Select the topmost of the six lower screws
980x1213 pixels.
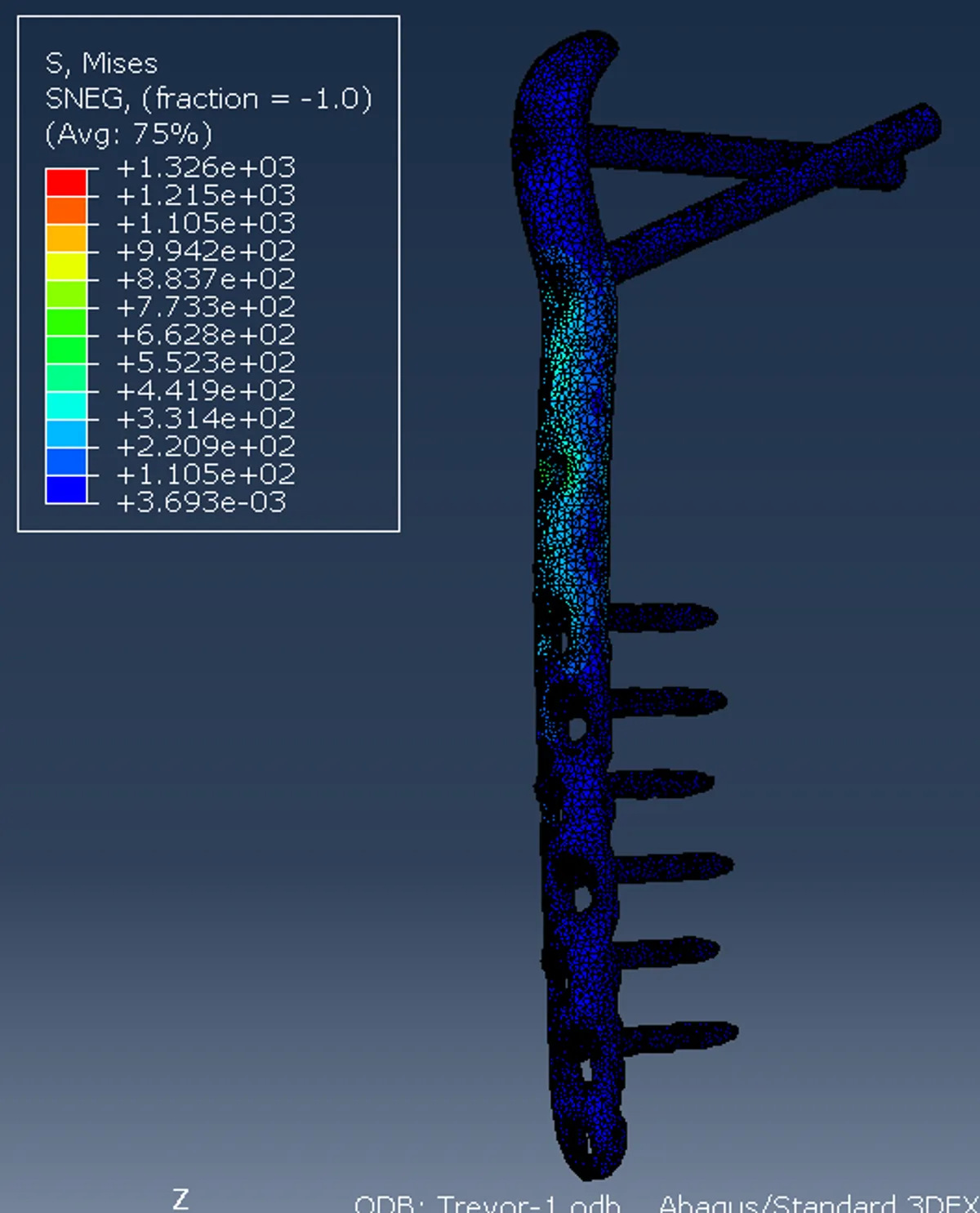[663, 617]
